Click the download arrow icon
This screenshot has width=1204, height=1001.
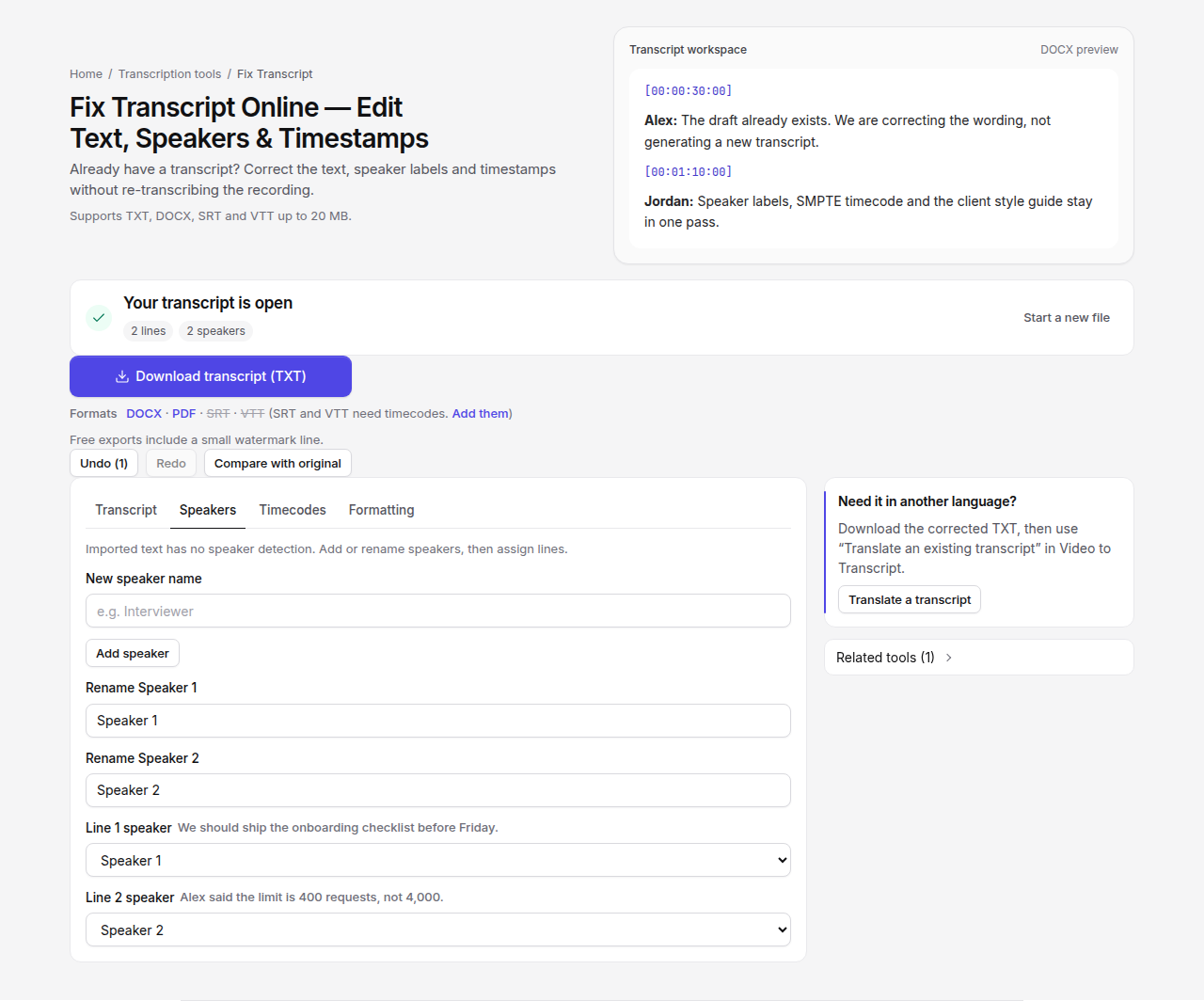tap(122, 376)
